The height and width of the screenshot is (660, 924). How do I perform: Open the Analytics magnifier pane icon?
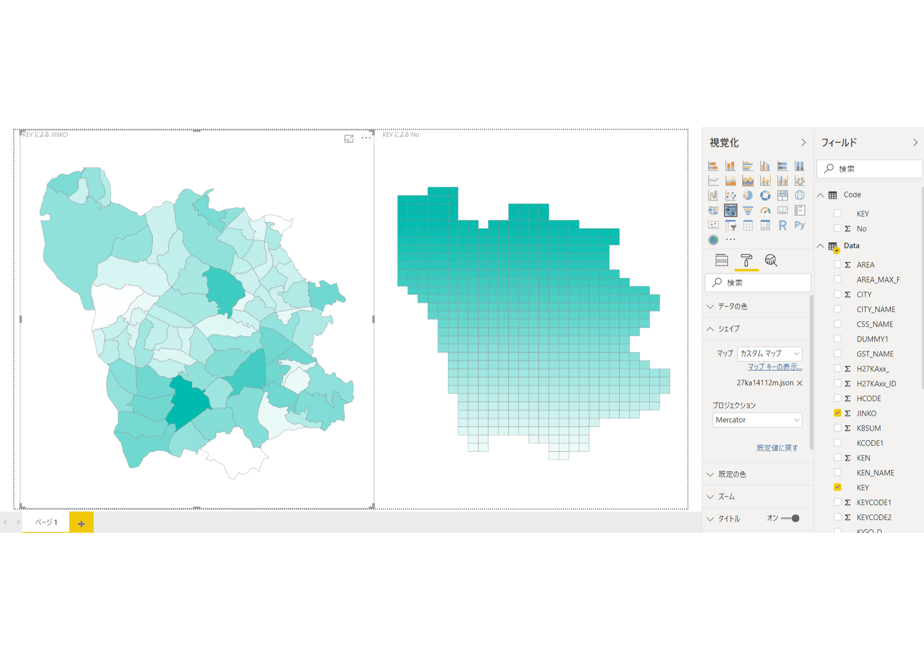(771, 260)
